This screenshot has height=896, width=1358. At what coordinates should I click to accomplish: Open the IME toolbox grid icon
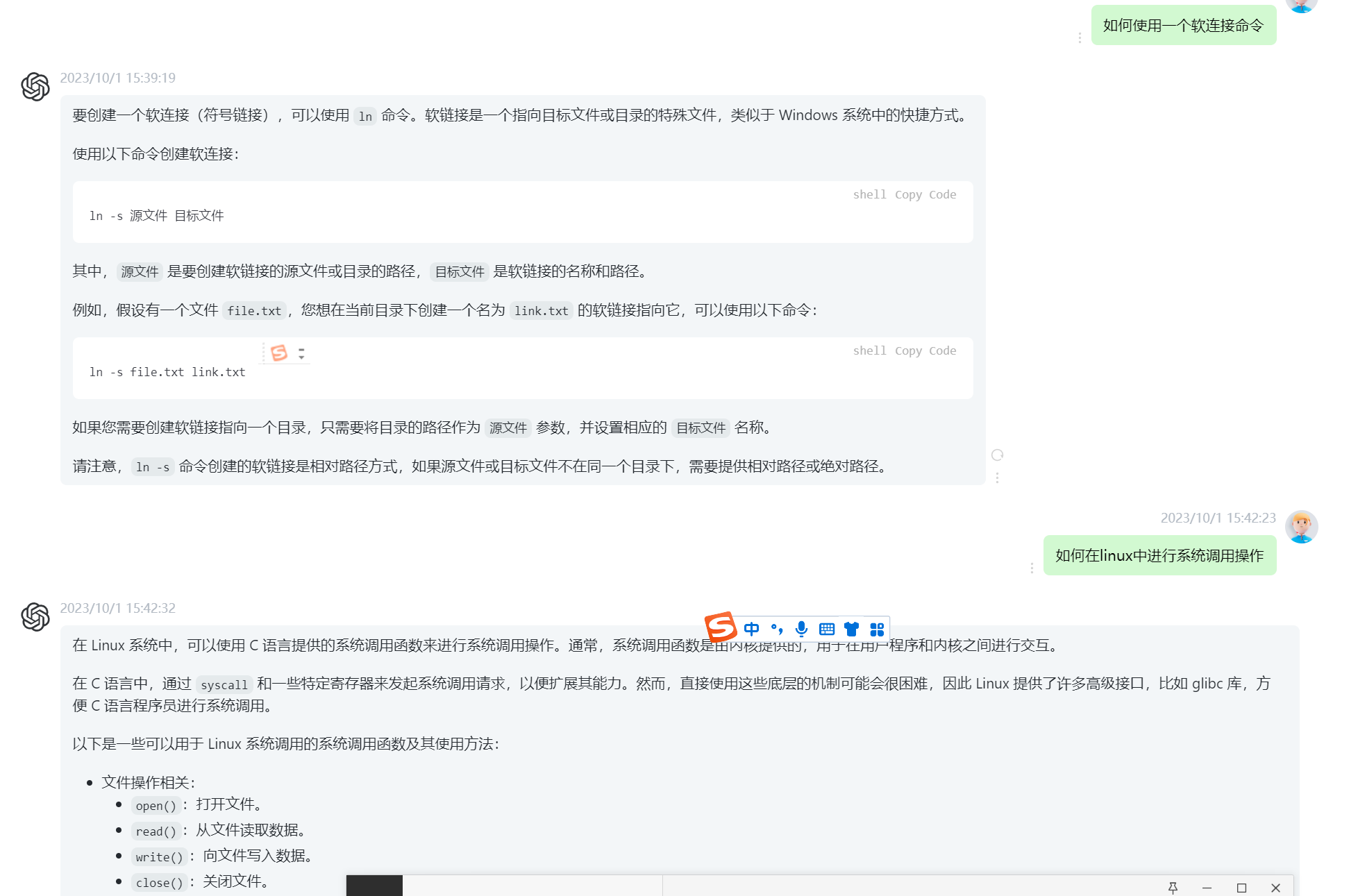(877, 629)
